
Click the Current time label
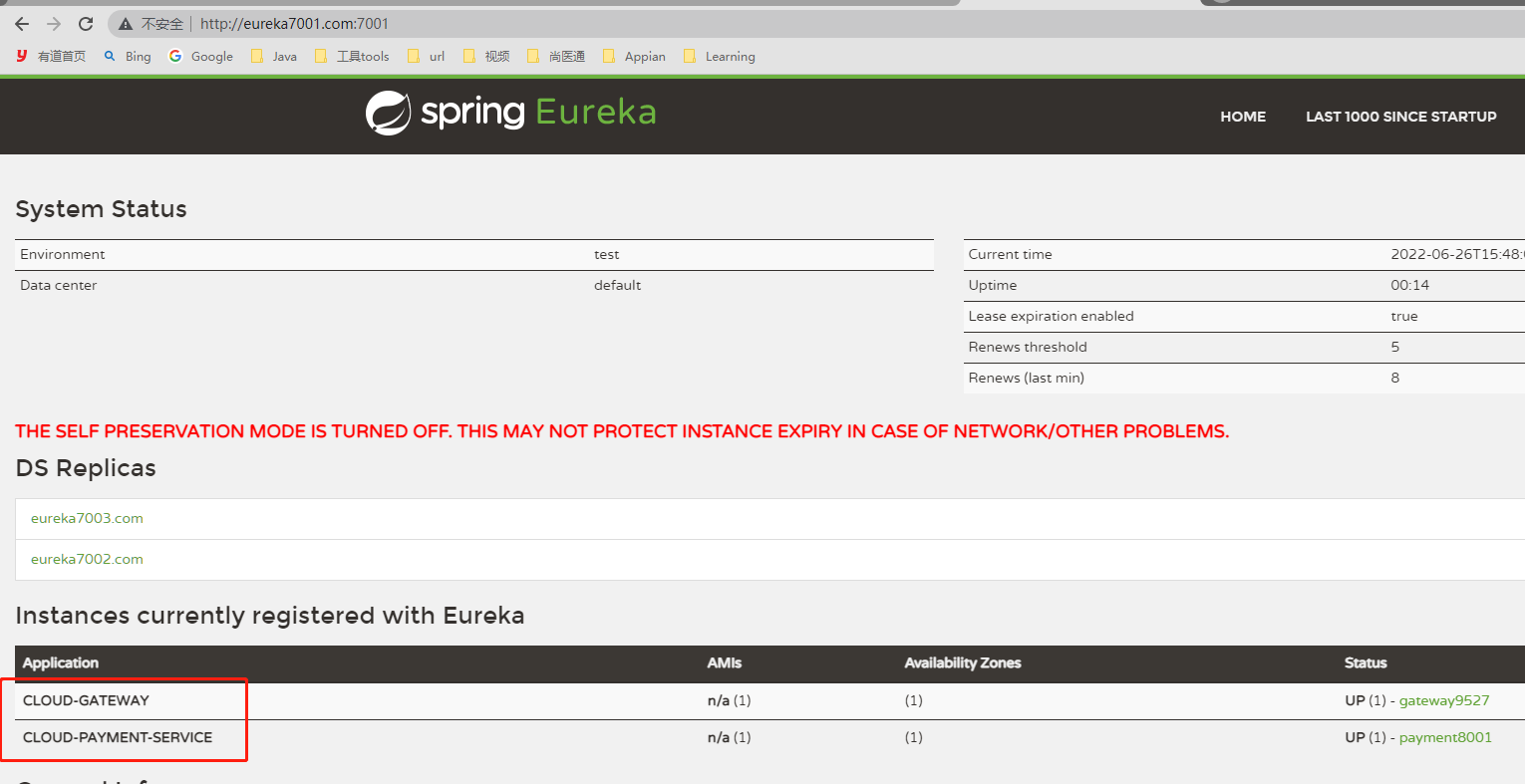tap(1011, 254)
